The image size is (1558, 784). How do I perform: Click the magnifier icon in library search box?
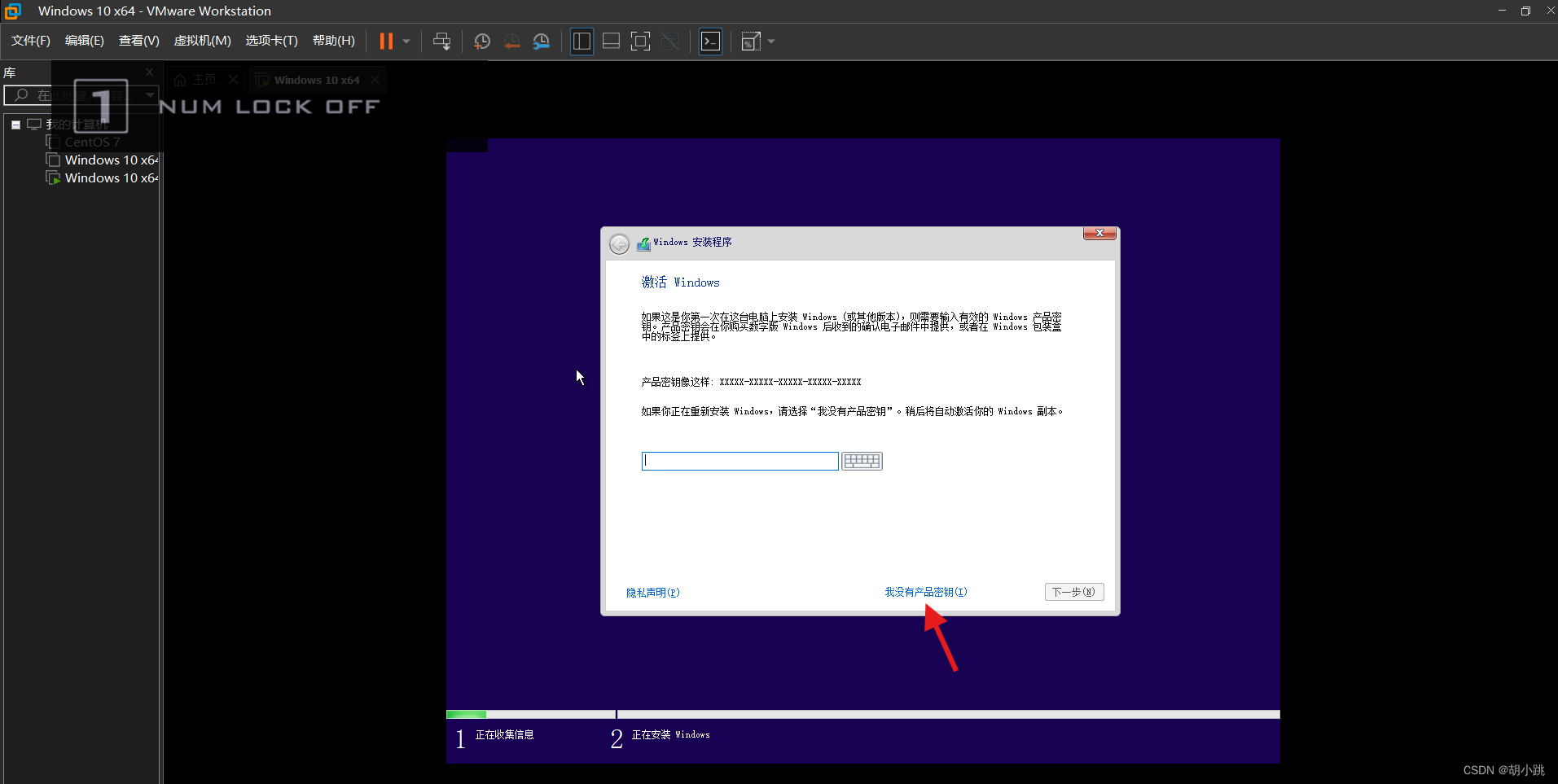pos(21,95)
